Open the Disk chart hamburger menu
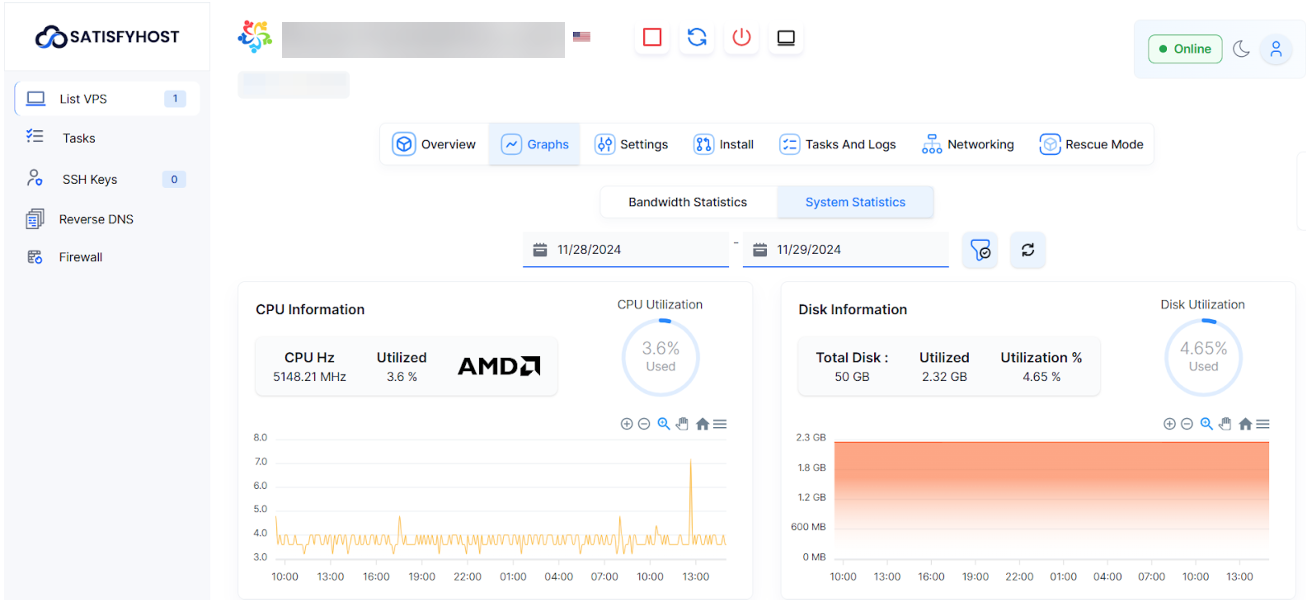 click(x=1263, y=424)
